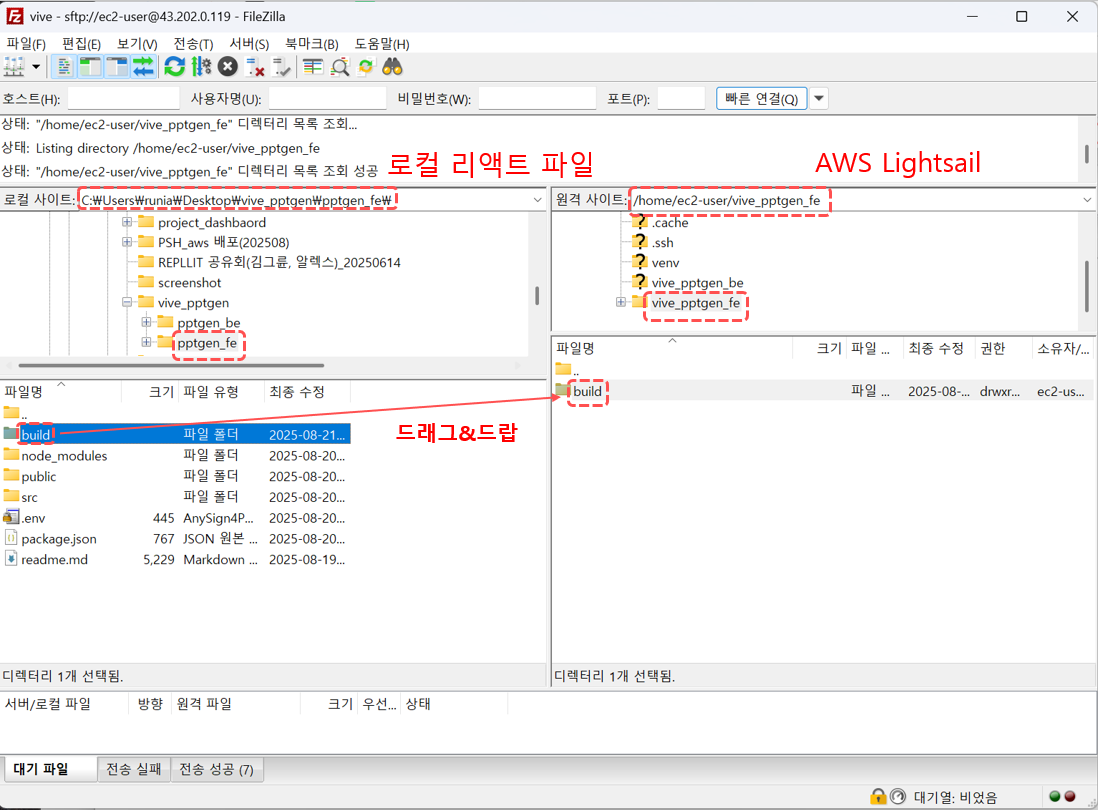Expand the project_dashbaord folder
Screen dimensions: 1098x810
tap(127, 222)
